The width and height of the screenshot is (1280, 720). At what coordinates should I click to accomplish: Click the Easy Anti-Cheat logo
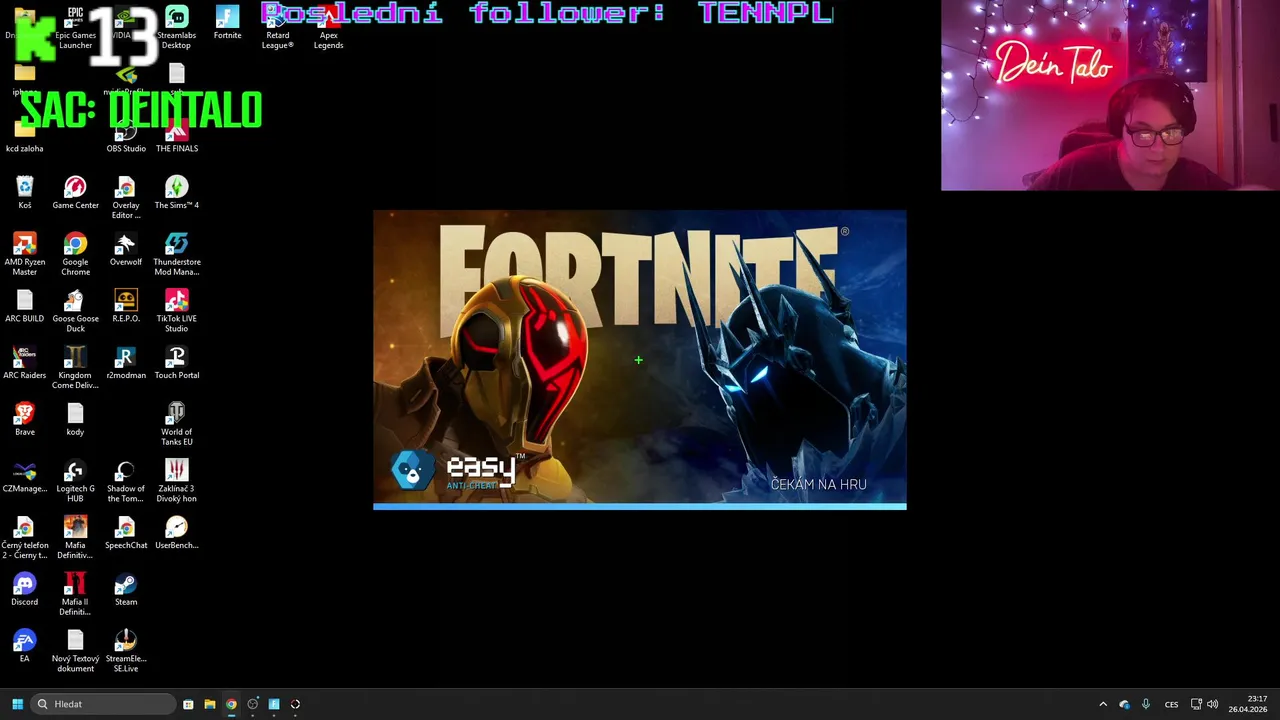click(458, 471)
